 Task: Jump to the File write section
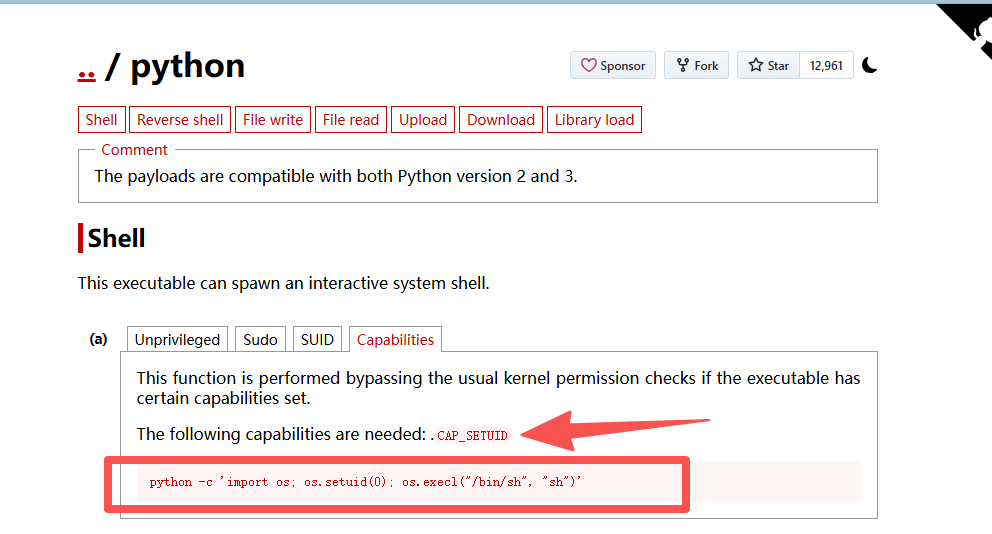coord(273,120)
